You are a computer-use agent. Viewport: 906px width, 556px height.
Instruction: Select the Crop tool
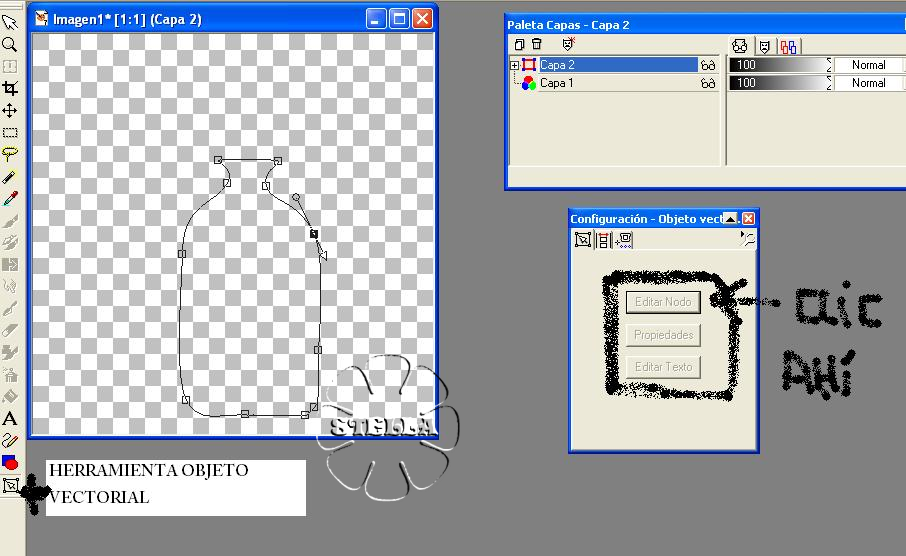point(10,88)
